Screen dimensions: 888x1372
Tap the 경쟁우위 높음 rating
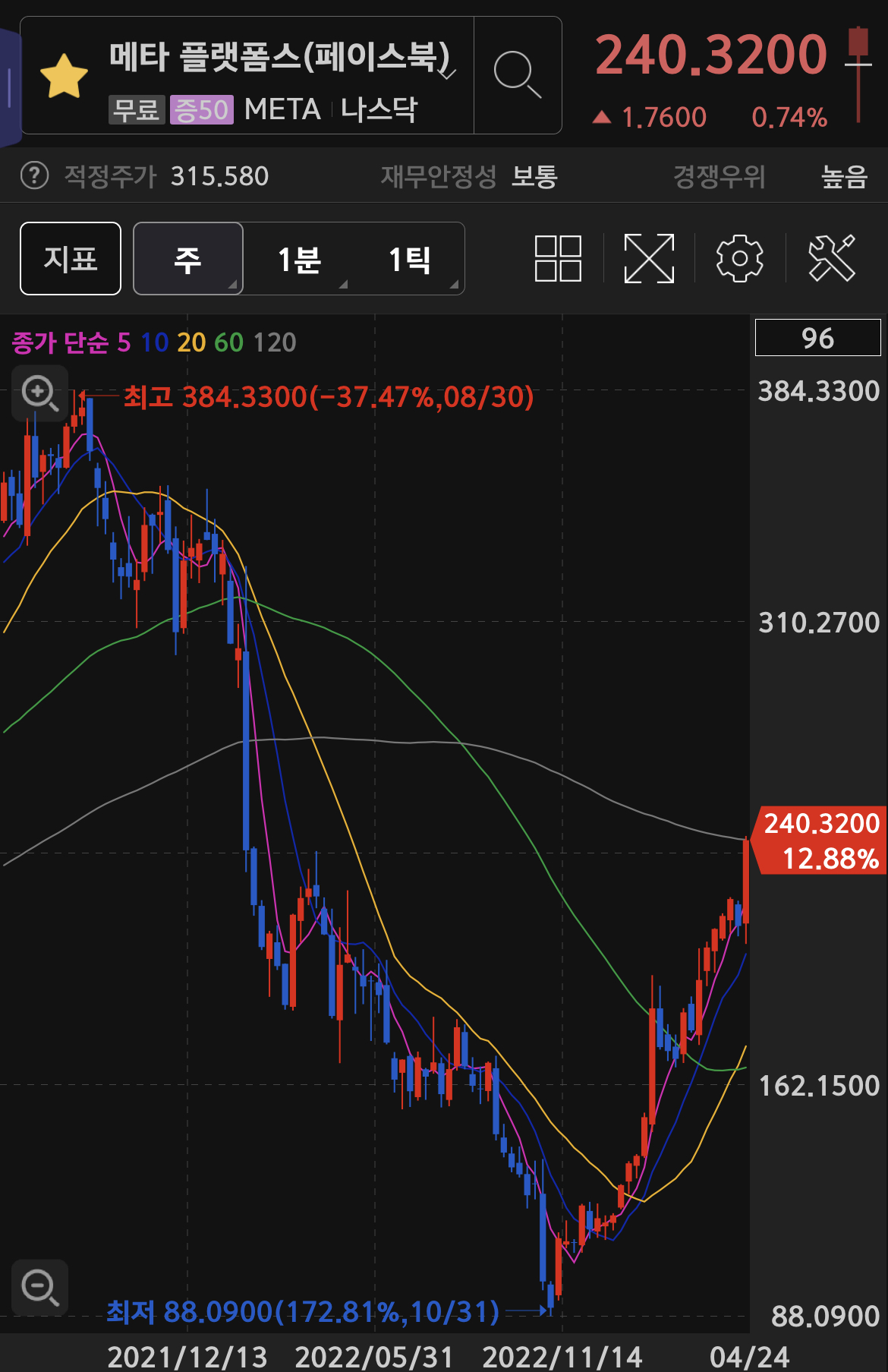click(770, 176)
